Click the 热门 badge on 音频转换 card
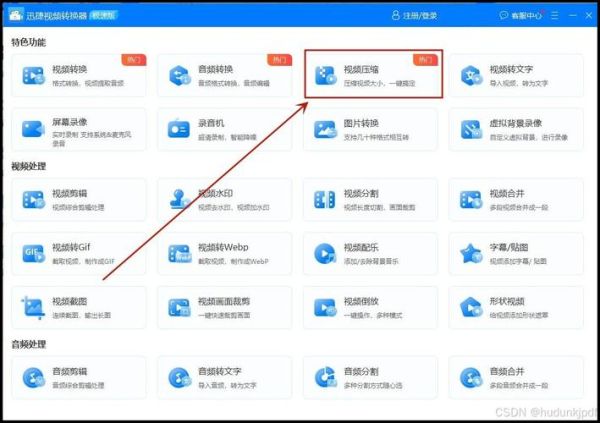 (x=279, y=60)
